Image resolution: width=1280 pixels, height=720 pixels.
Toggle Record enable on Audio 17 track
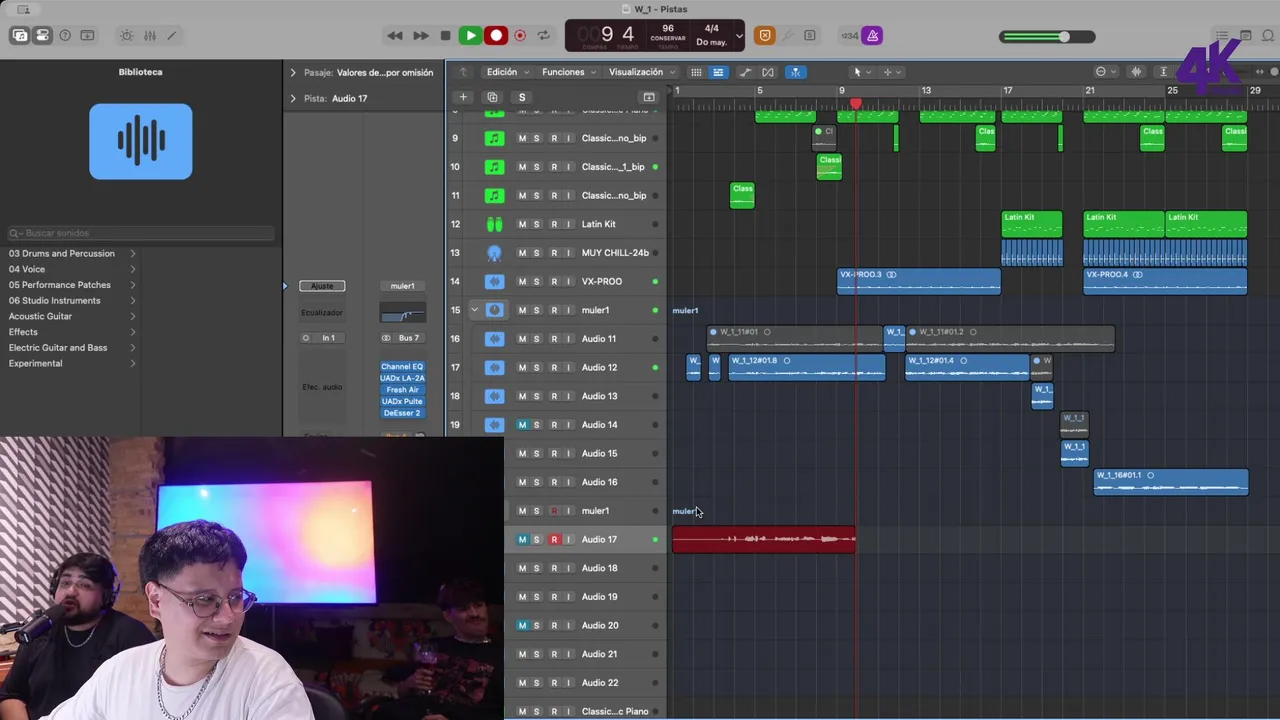(x=554, y=540)
